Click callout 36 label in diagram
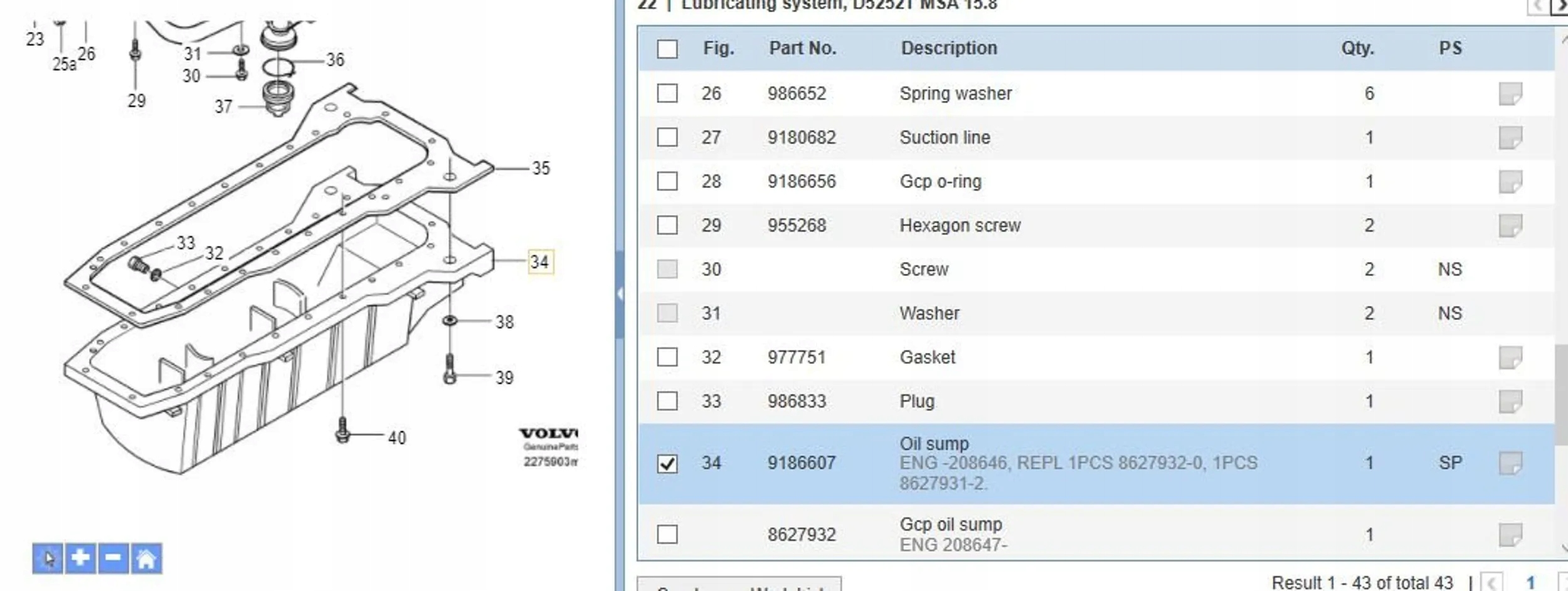1568x591 pixels. tap(335, 60)
